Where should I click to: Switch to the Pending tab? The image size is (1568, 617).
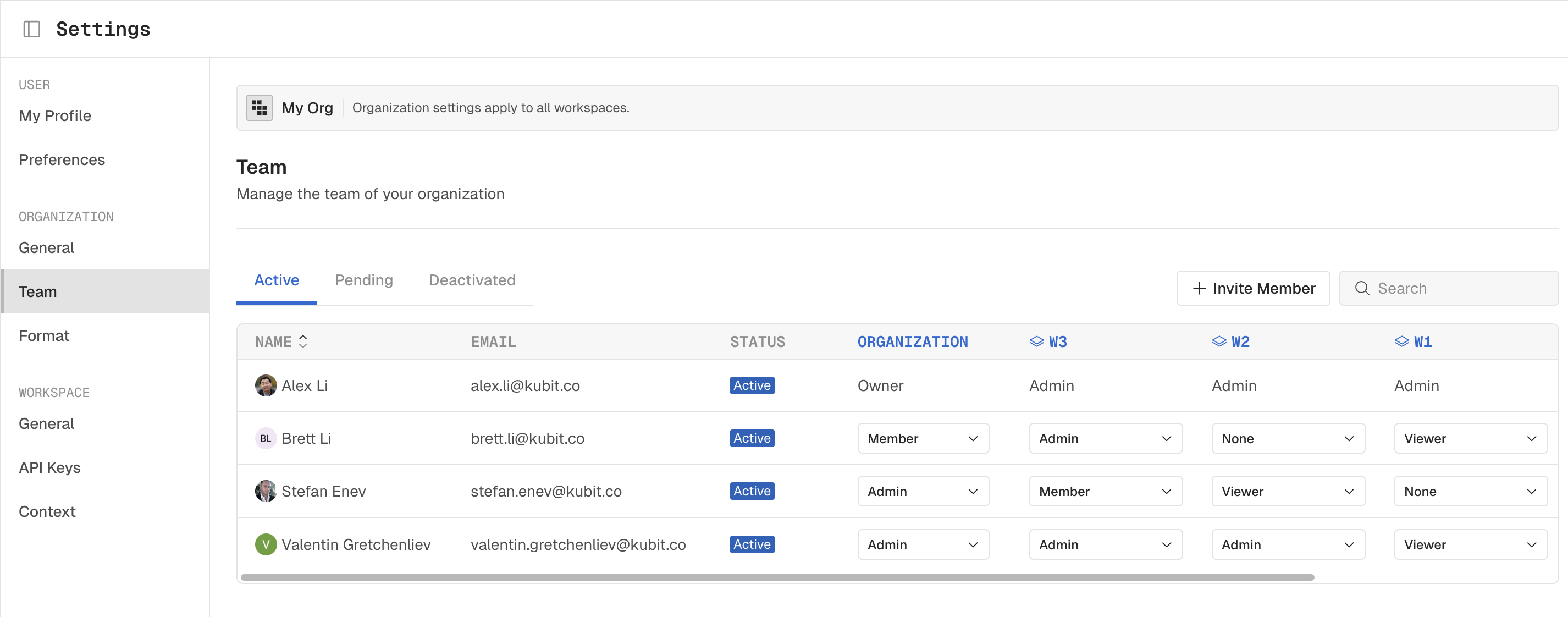[x=363, y=280]
